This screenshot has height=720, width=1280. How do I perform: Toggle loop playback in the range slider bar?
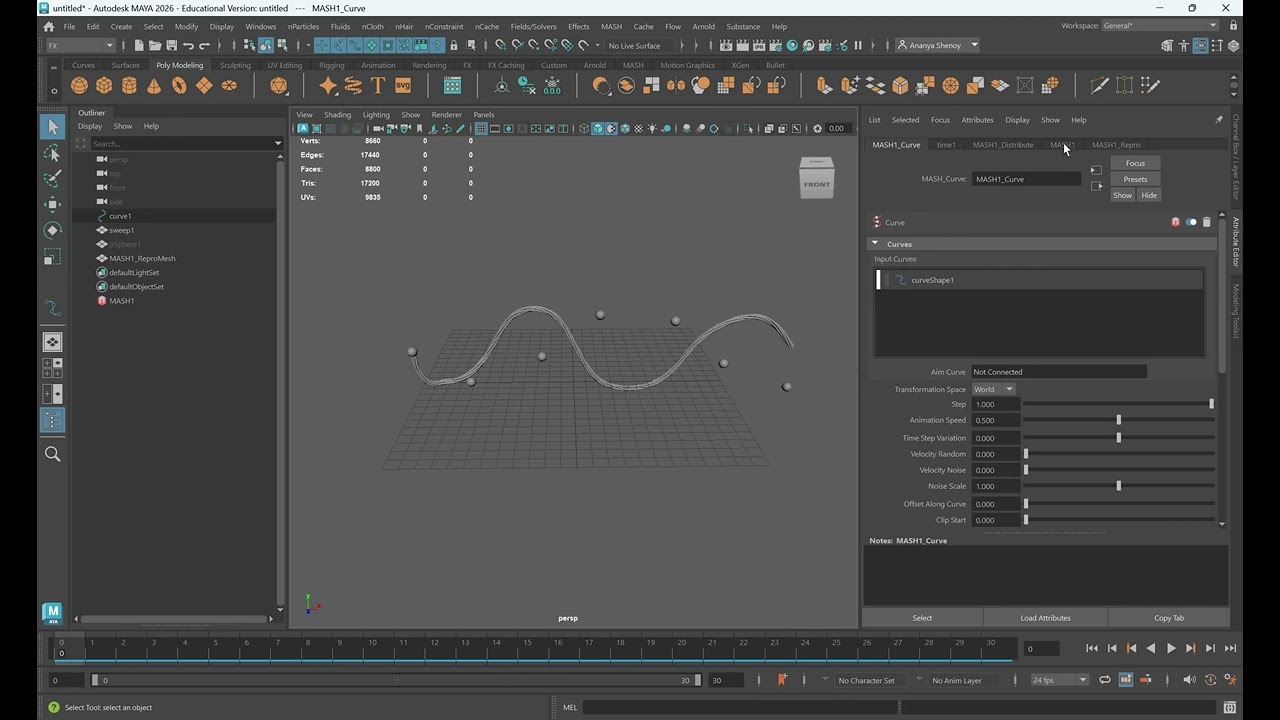click(1105, 680)
